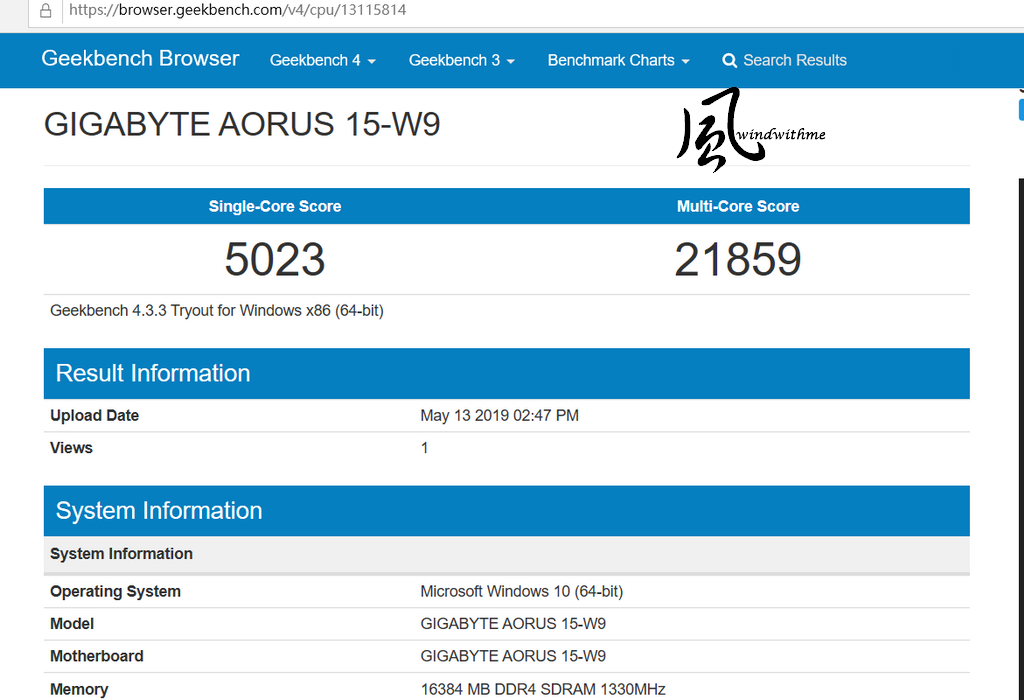Click the Model row label
1024x700 pixels.
pyautogui.click(x=72, y=624)
